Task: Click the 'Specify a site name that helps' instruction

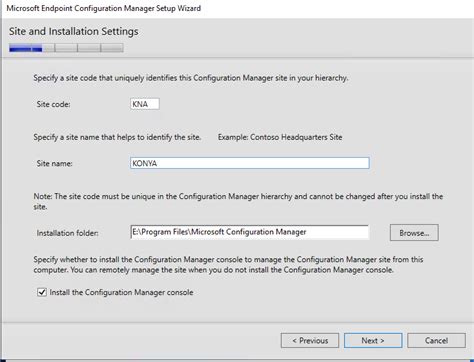Action: click(117, 137)
